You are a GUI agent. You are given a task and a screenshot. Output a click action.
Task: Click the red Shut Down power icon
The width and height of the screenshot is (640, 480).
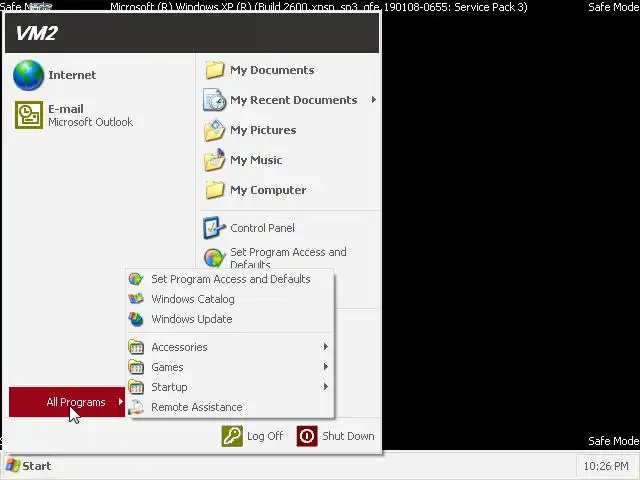click(307, 436)
